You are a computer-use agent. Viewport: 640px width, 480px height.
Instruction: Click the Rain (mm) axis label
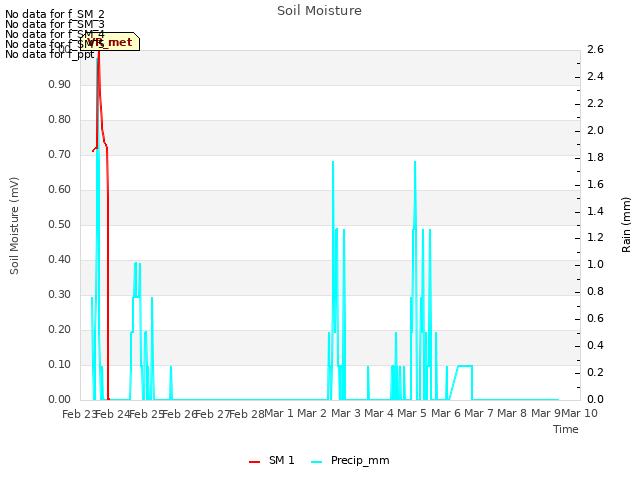pos(626,225)
